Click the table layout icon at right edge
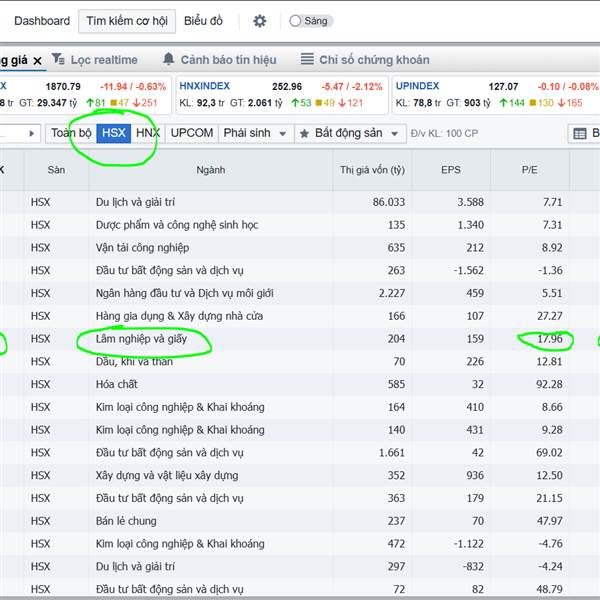The height and width of the screenshot is (600, 600). click(x=580, y=133)
